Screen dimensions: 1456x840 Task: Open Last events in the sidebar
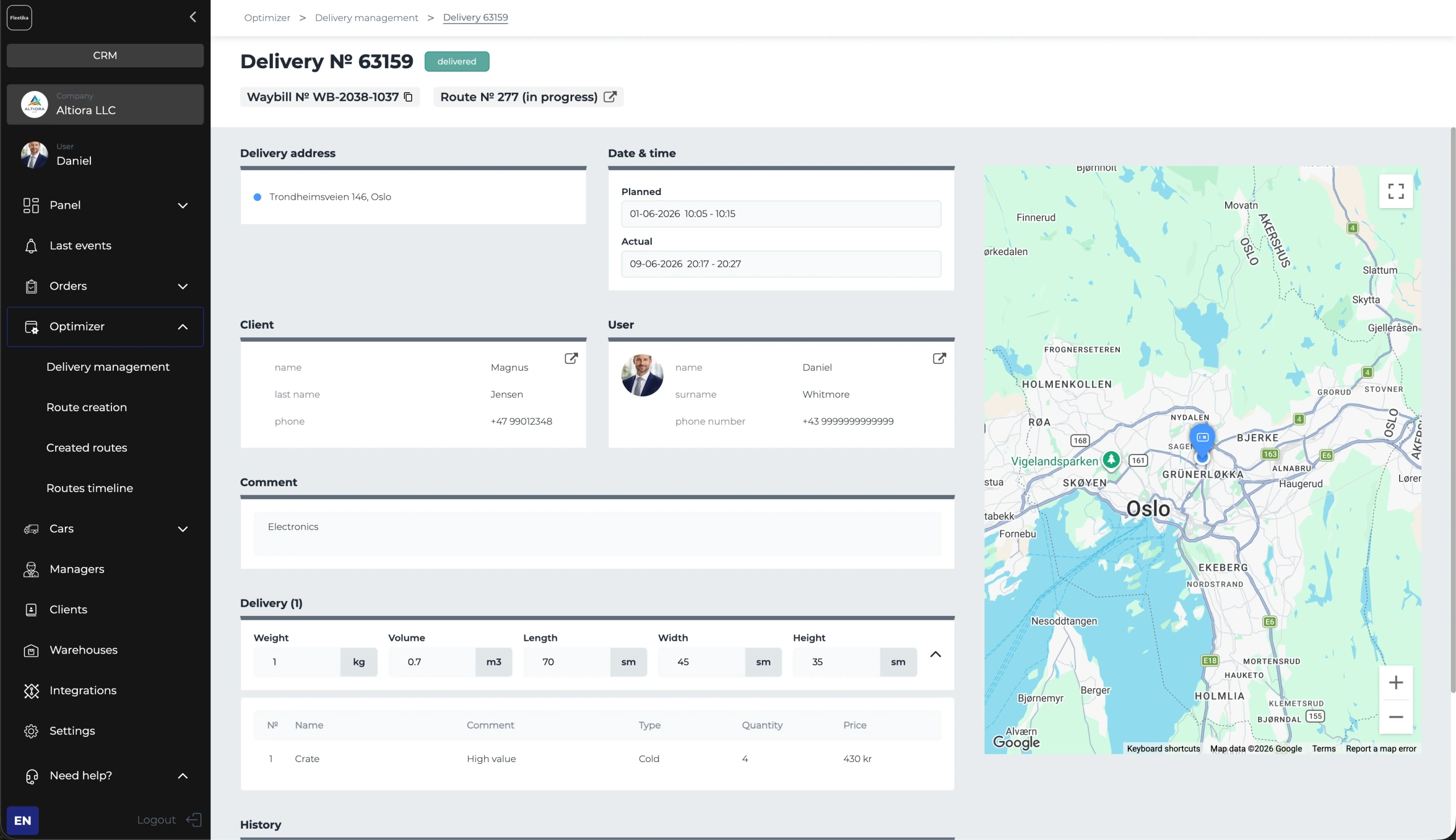[x=80, y=246]
